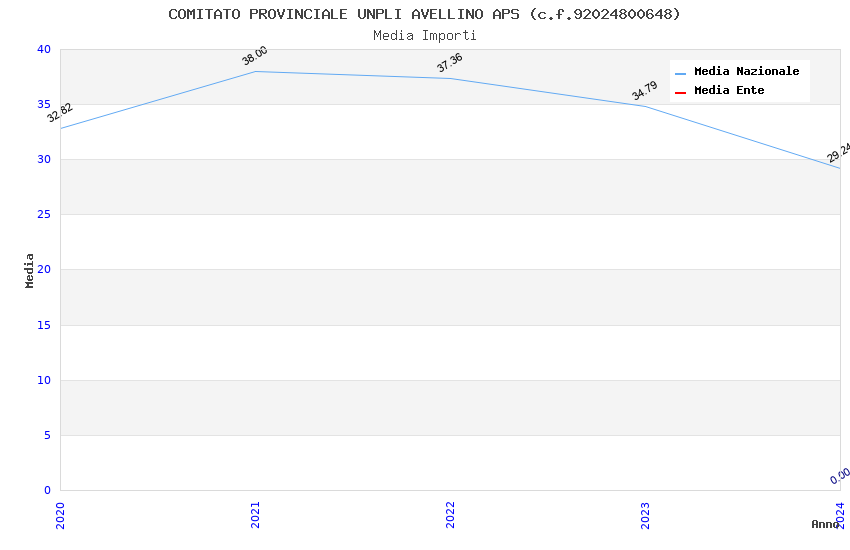Screen dimensions: 850x550
Task: Click the line point at 2021
Action: pyautogui.click(x=255, y=72)
